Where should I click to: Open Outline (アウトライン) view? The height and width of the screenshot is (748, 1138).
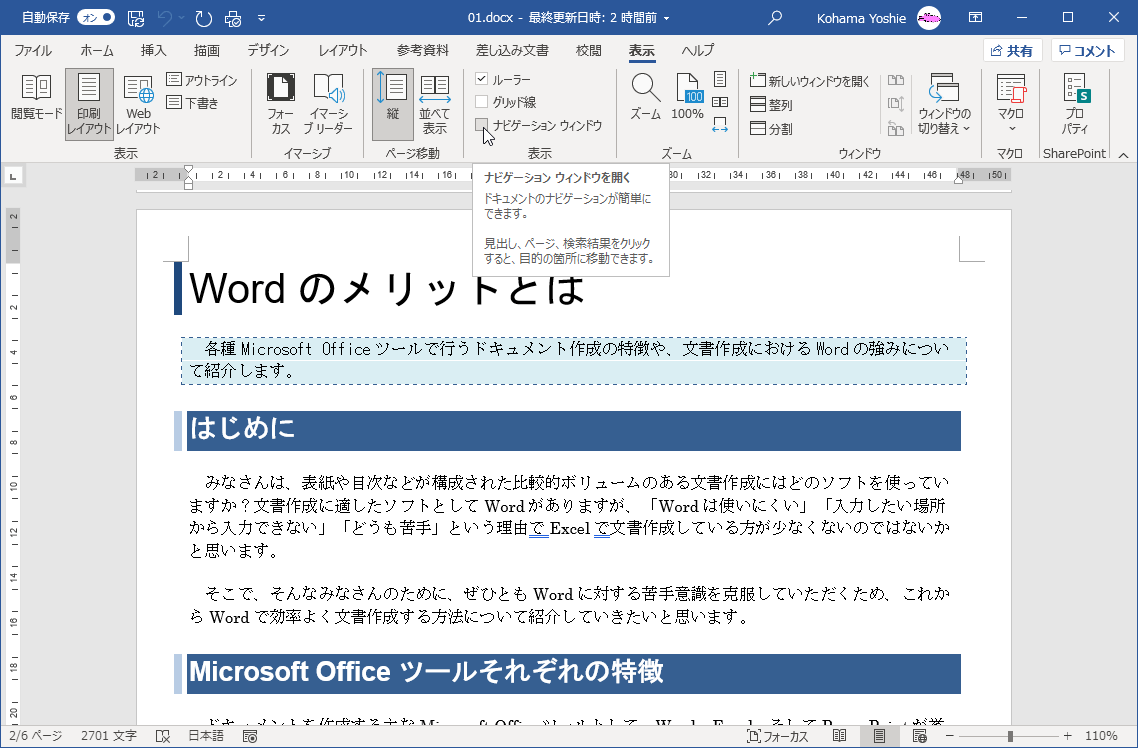[202, 80]
